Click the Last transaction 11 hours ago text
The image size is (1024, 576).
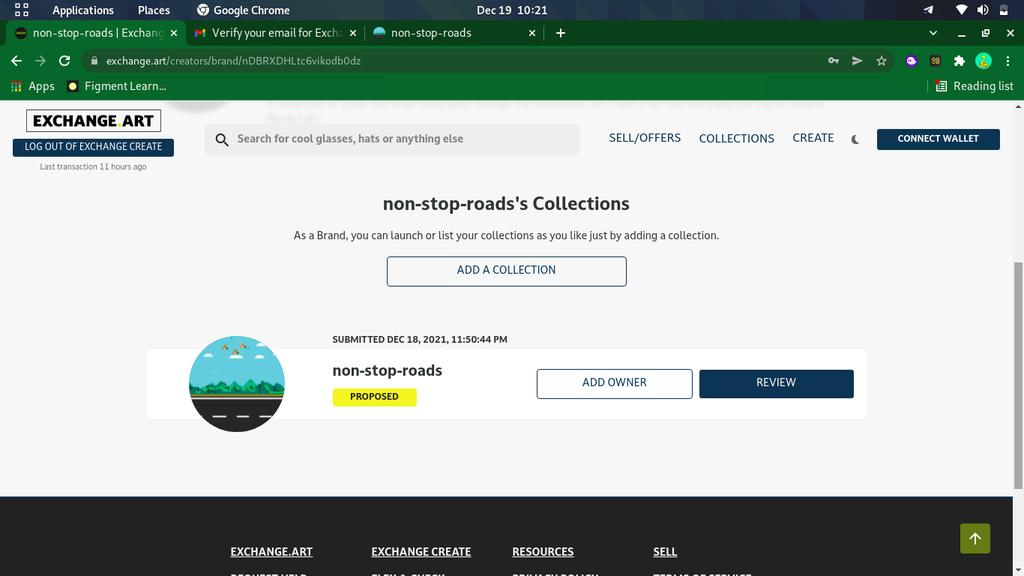click(93, 167)
